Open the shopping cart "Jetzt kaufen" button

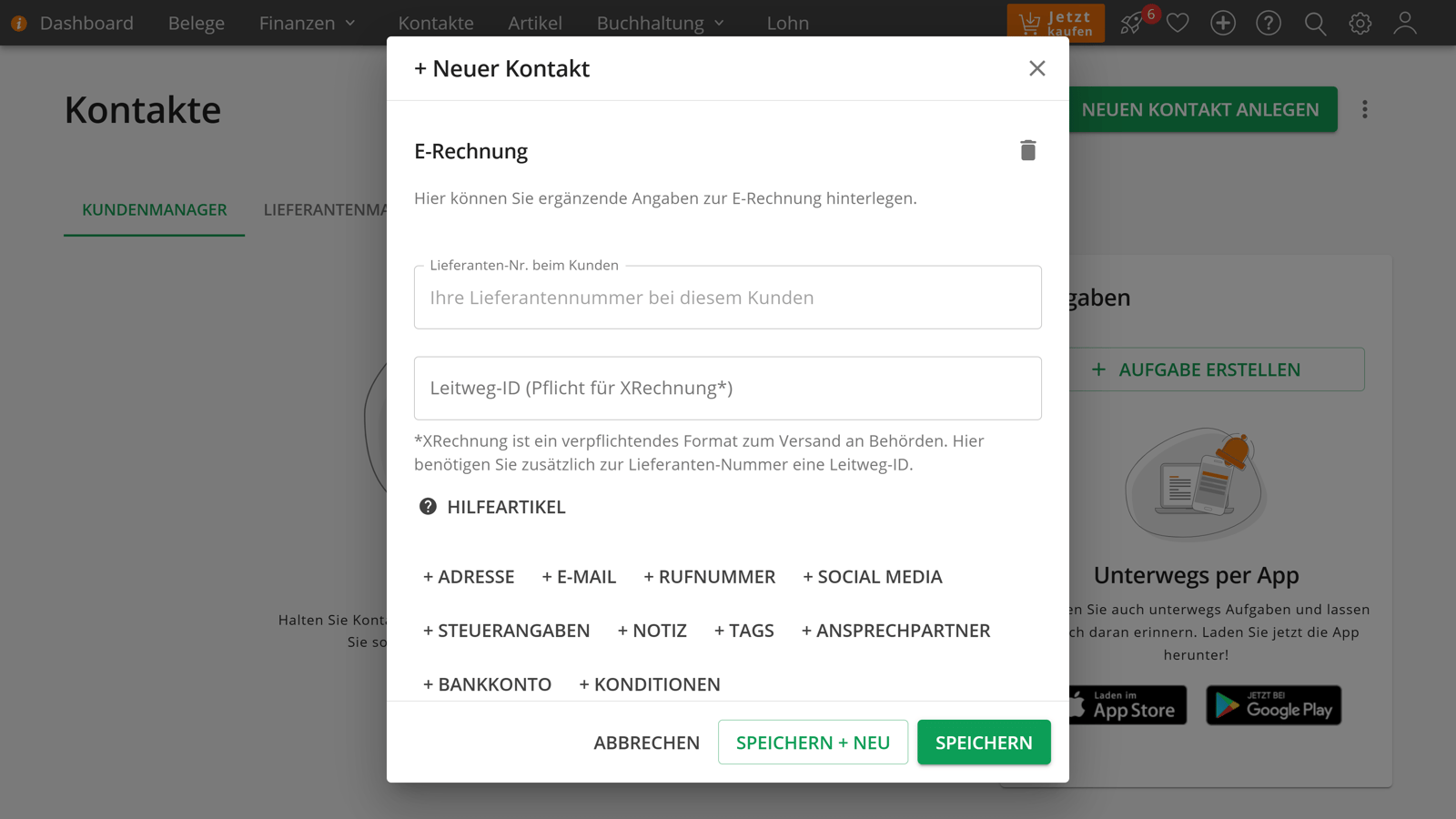pos(1056,23)
